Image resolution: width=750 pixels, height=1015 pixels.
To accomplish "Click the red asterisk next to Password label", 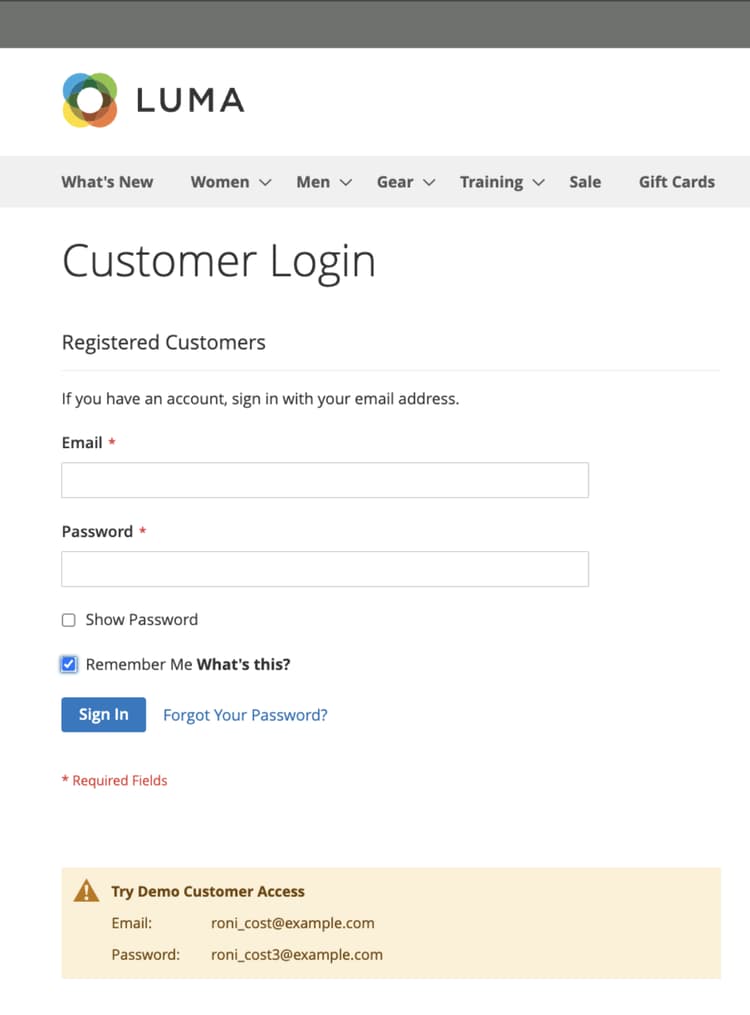I will point(141,530).
